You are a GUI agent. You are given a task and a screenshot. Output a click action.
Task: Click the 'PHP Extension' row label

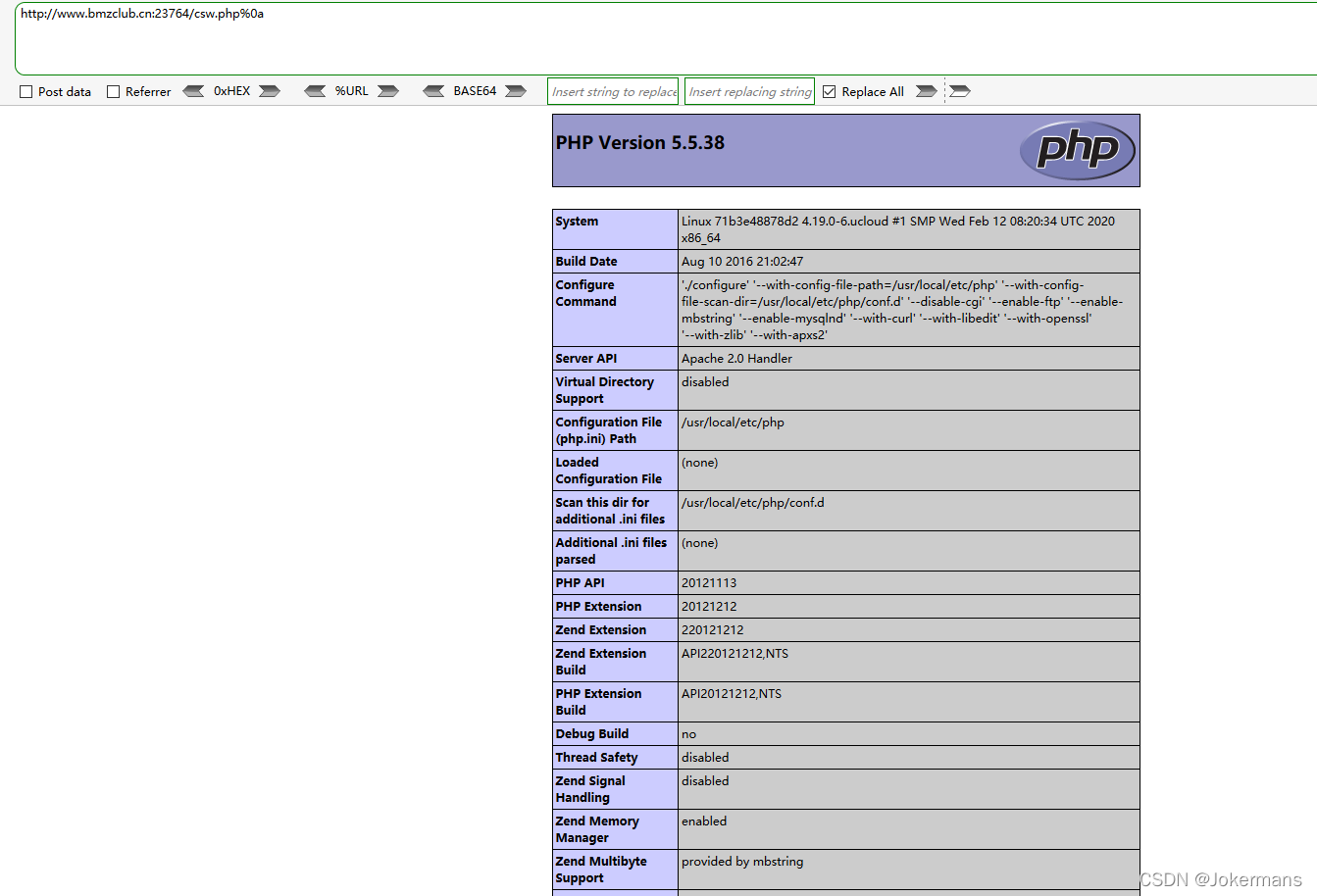pyautogui.click(x=598, y=607)
